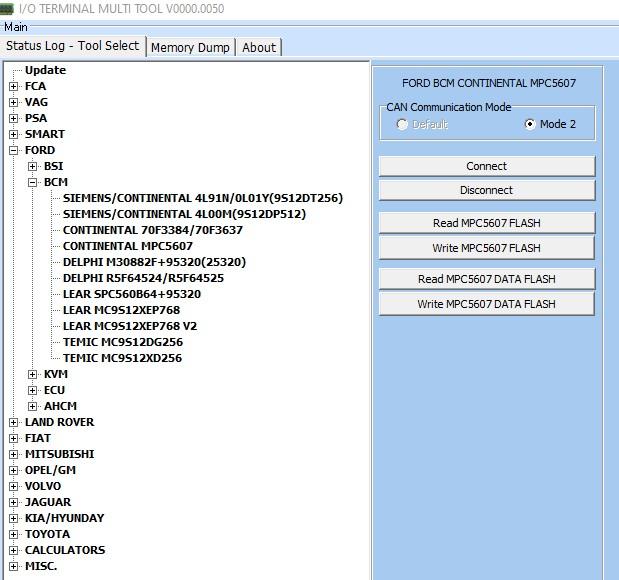619x580 pixels.
Task: Select SIEMENS/CONTINENTAL 4L00M(9S12DP512) item
Action: [x=184, y=214]
